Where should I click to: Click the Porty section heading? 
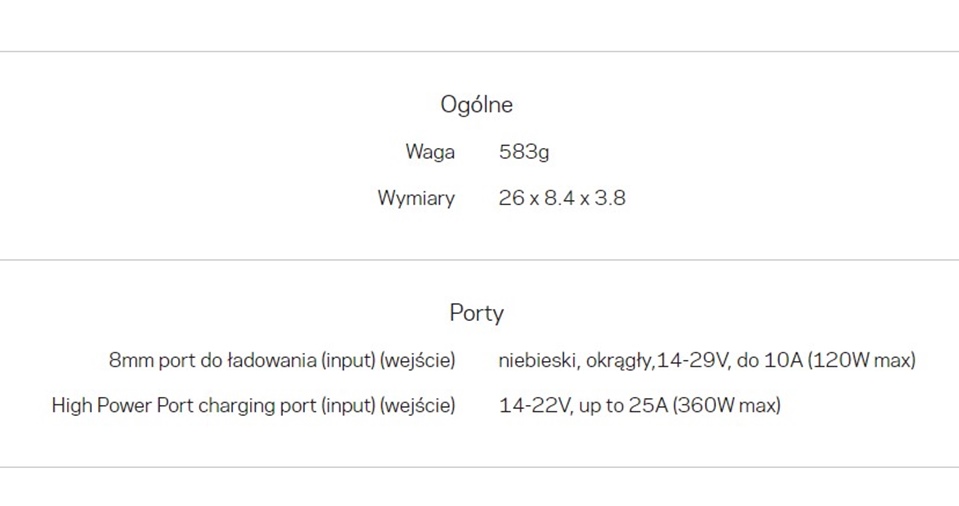pos(476,313)
